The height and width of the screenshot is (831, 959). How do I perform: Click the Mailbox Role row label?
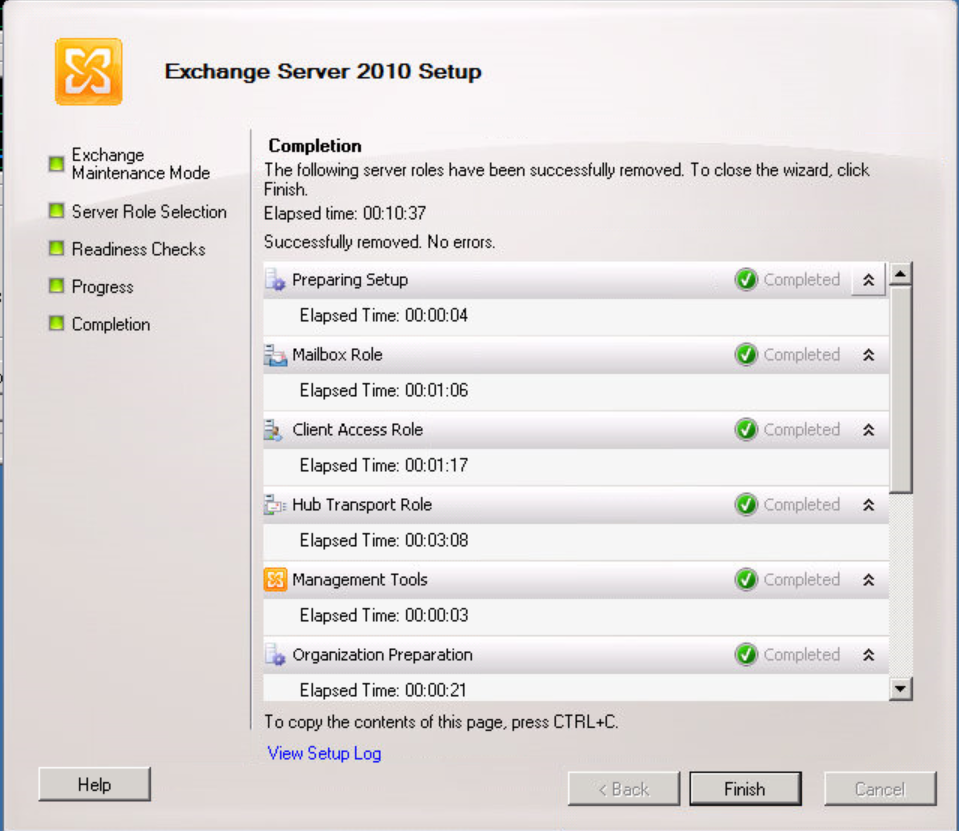[x=337, y=355]
